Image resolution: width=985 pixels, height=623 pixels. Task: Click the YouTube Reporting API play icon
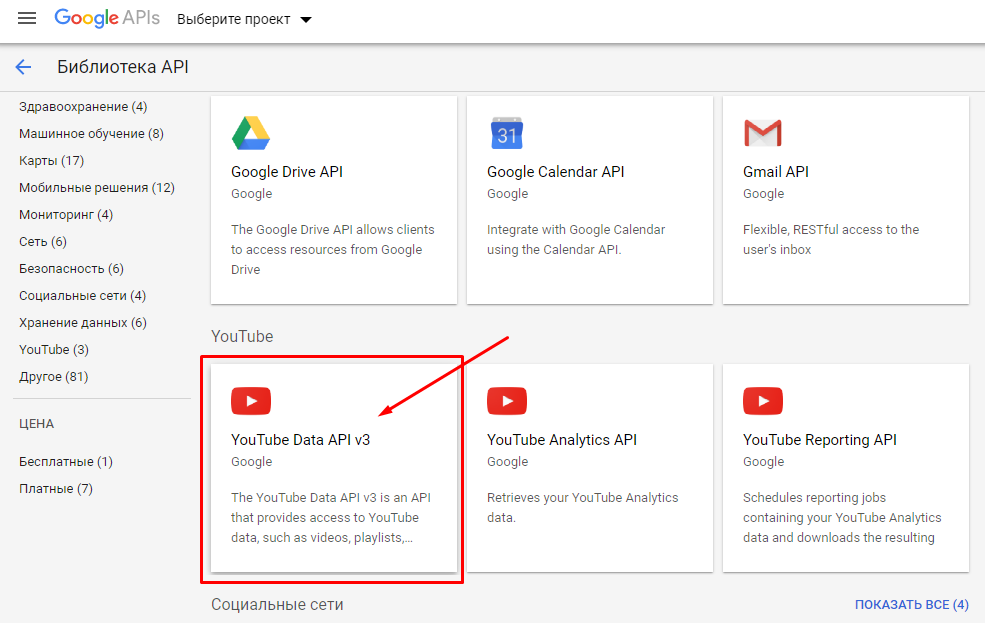click(x=763, y=401)
